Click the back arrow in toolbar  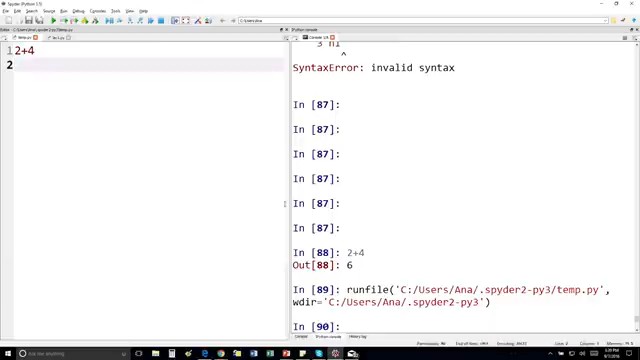pyautogui.click(x=222, y=20)
